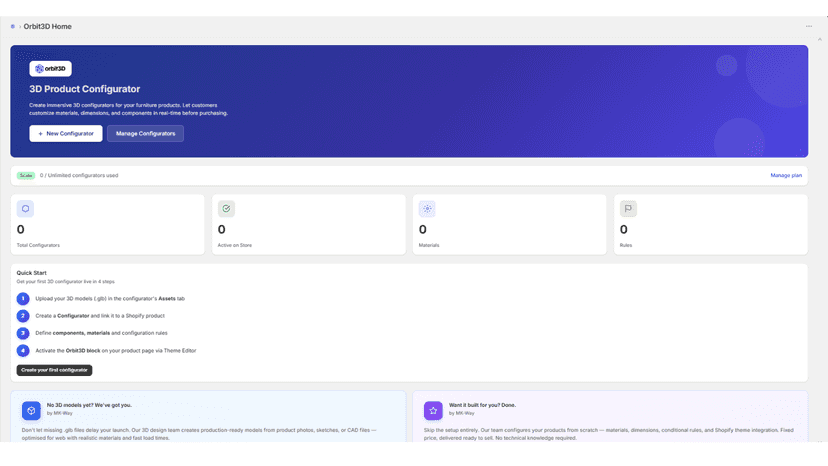Click the 3D models cube icon card
This screenshot has height=466, width=828.
pos(31,411)
